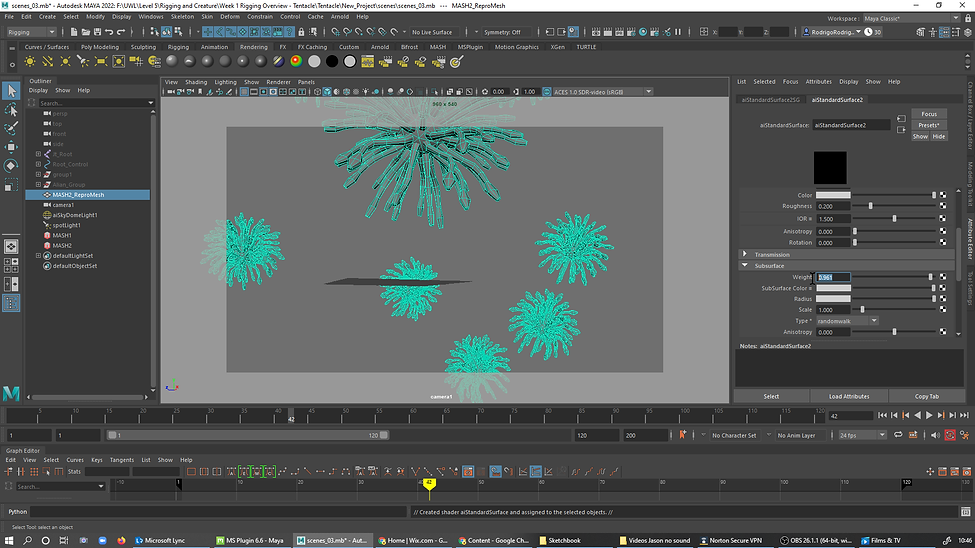This screenshot has height=548, width=975.
Task: Click the Presets button
Action: pyautogui.click(x=929, y=125)
